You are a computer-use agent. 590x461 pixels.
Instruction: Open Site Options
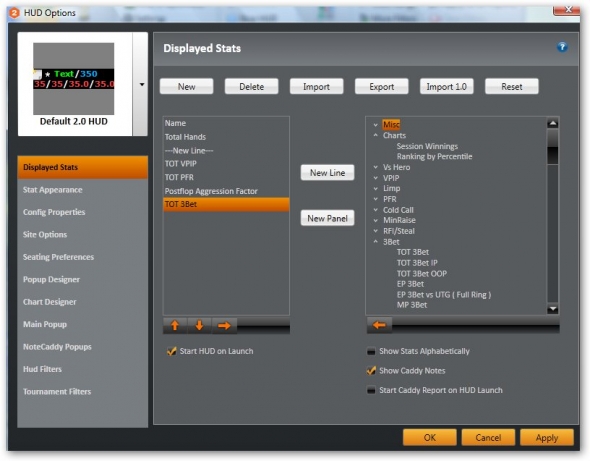pos(82,234)
